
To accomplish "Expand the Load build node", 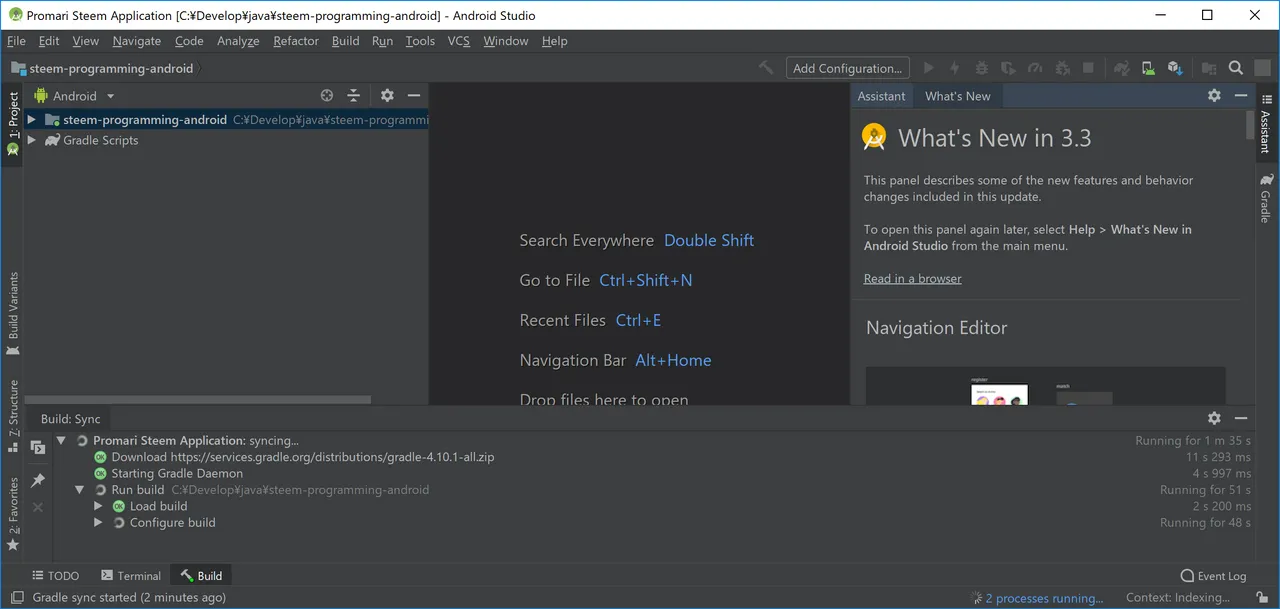I will pyautogui.click(x=98, y=506).
